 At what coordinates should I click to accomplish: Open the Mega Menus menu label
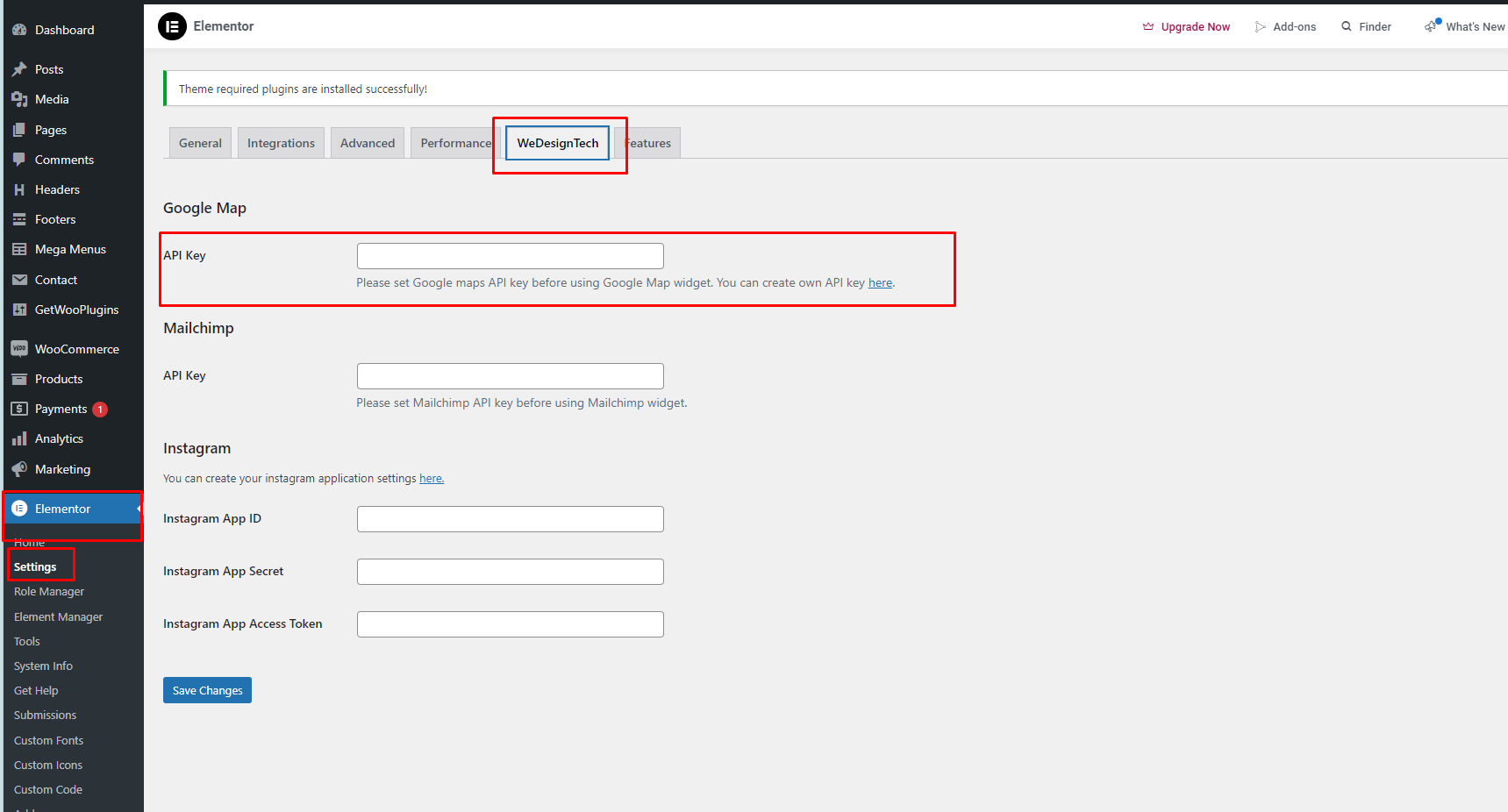pos(70,249)
